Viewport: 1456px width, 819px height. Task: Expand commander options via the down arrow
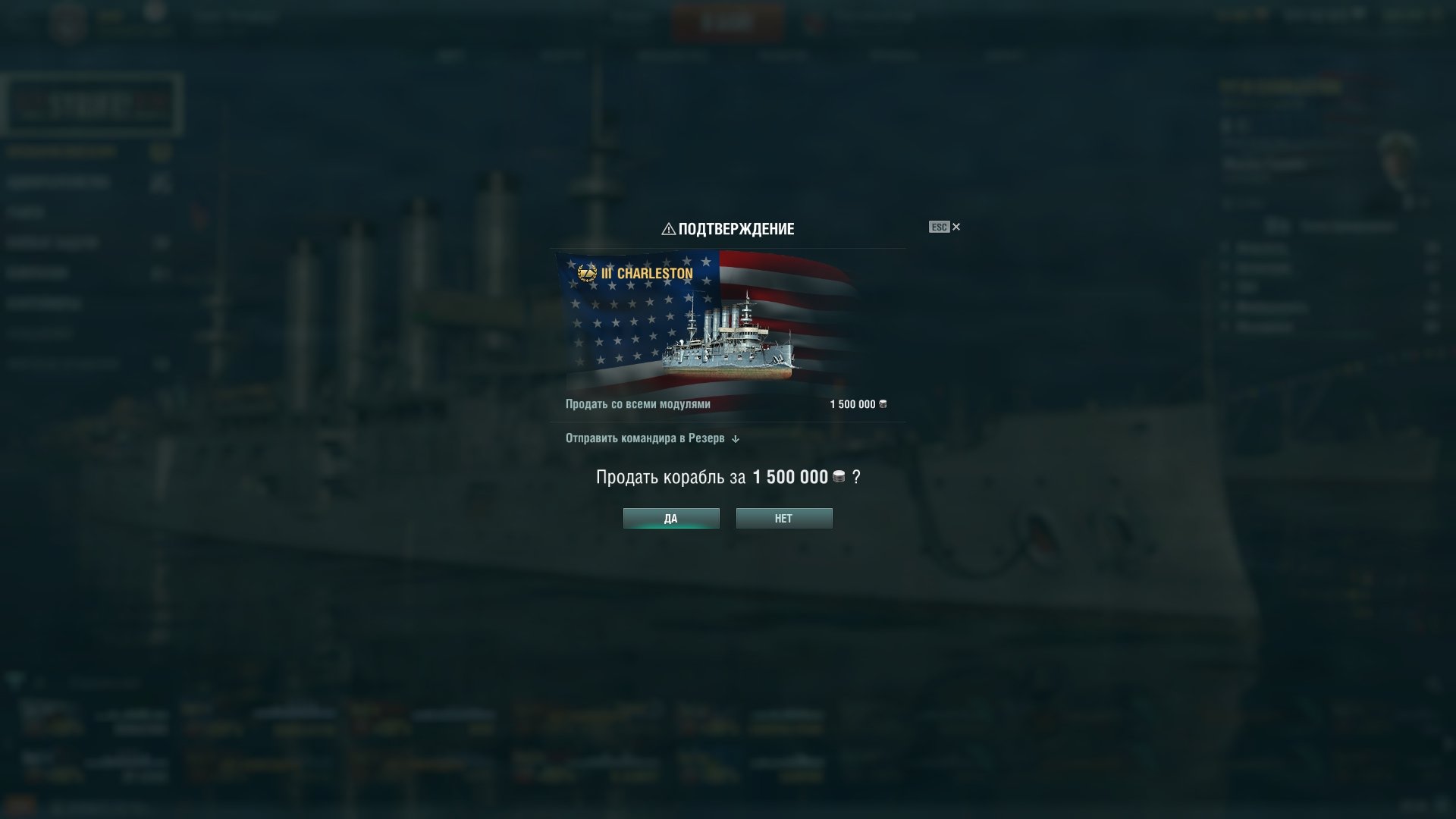click(x=735, y=439)
